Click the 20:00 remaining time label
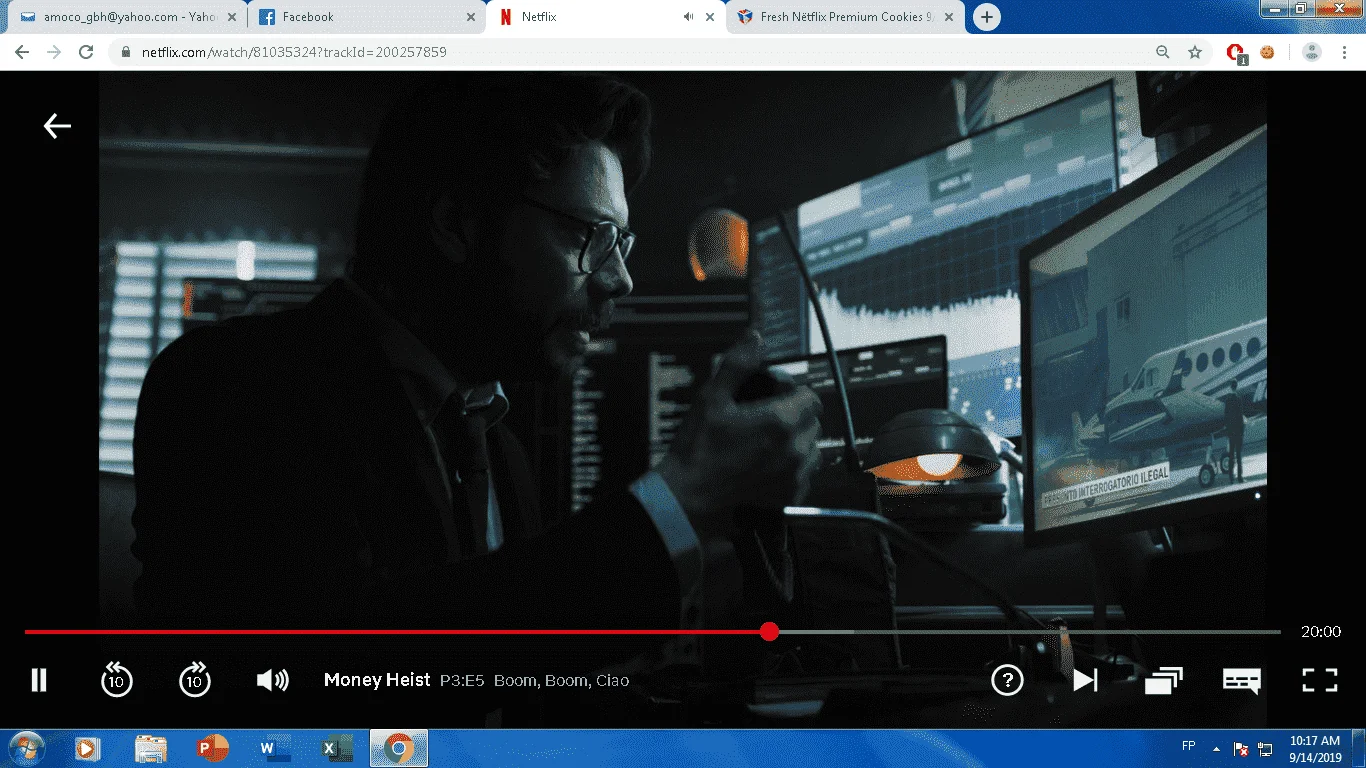 pyautogui.click(x=1320, y=632)
